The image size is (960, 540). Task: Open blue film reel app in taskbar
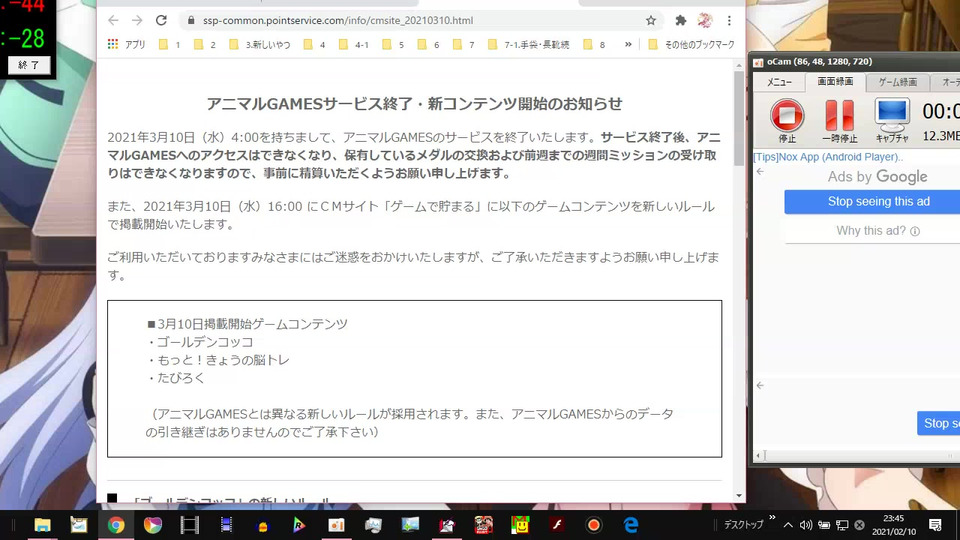227,525
